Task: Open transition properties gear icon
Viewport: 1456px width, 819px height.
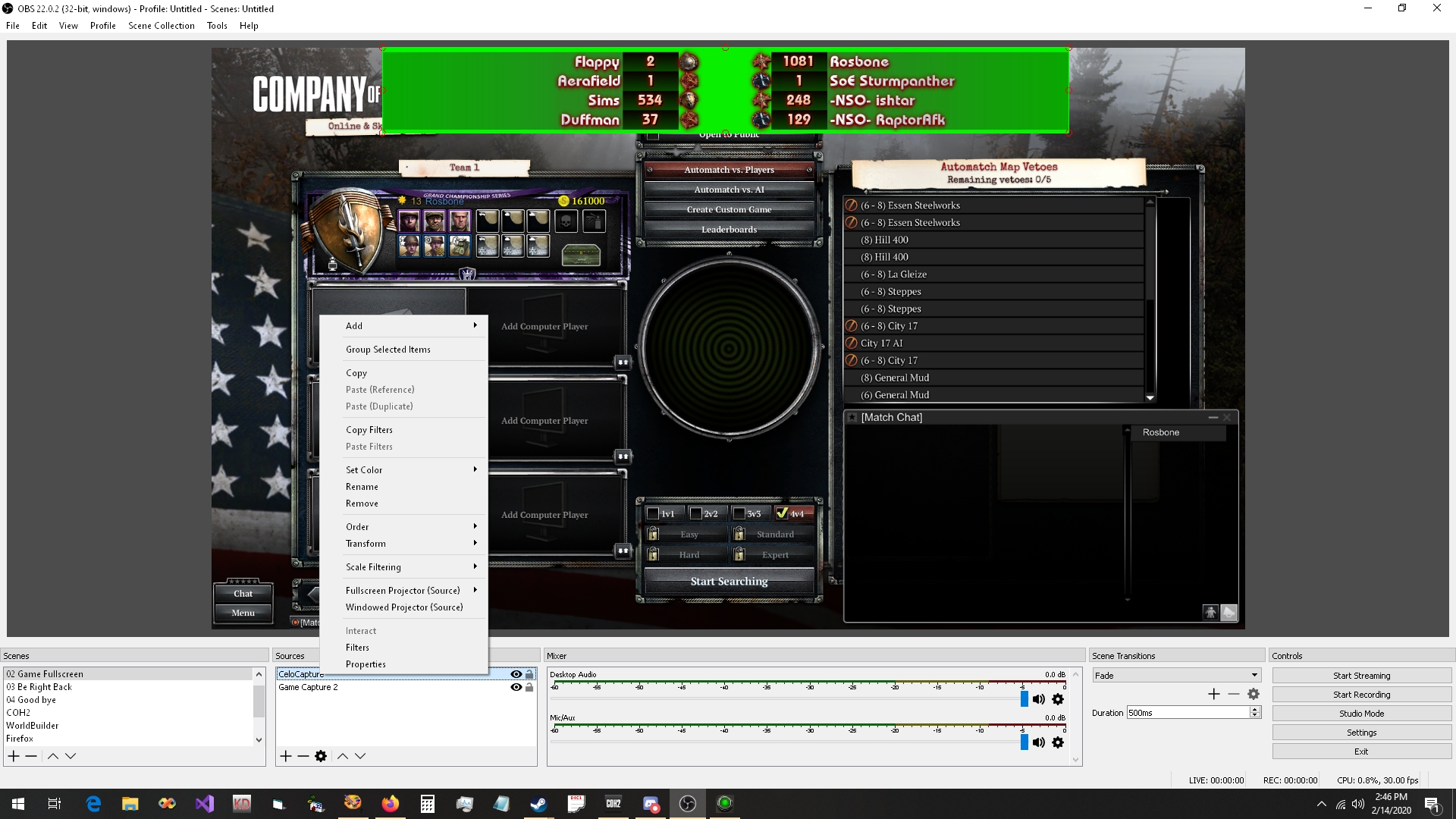Action: click(x=1254, y=694)
